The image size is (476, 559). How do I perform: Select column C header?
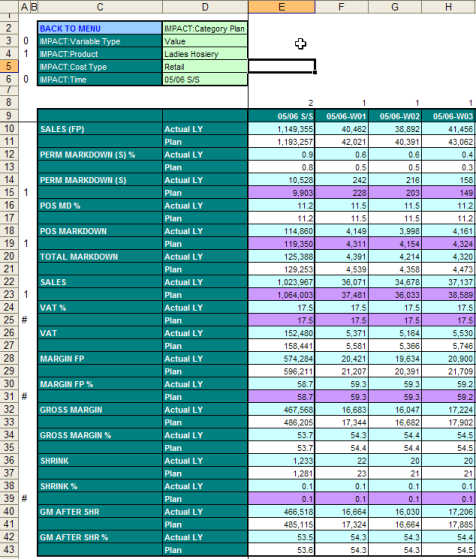click(100, 7)
